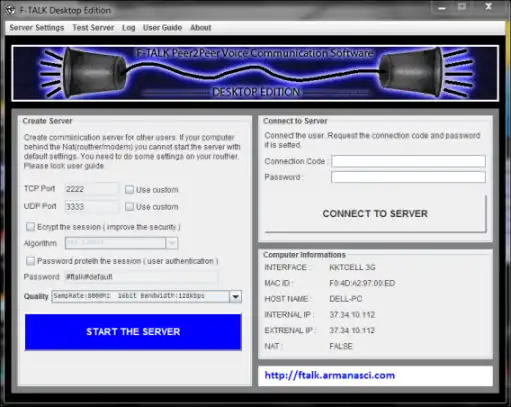
Task: Minimize the F-TALK window
Action: coord(442,7)
